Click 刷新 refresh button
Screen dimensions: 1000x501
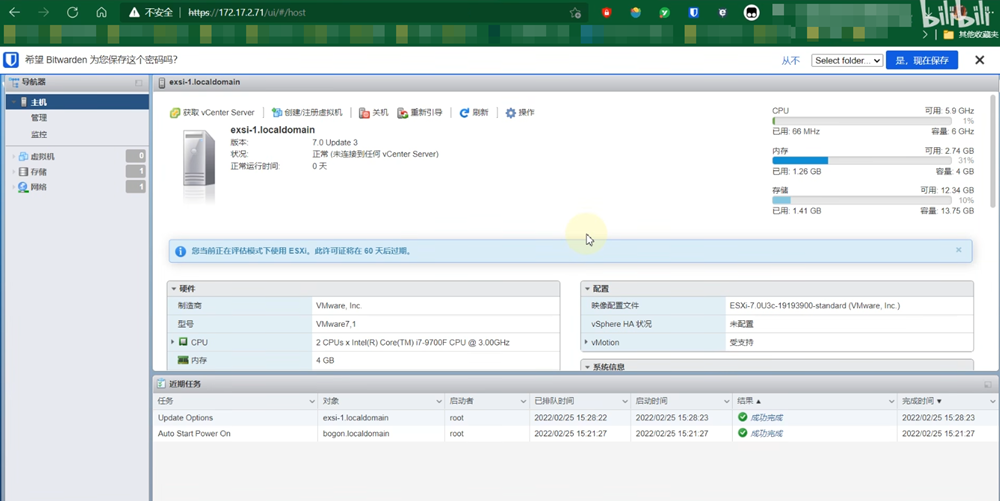tap(474, 113)
